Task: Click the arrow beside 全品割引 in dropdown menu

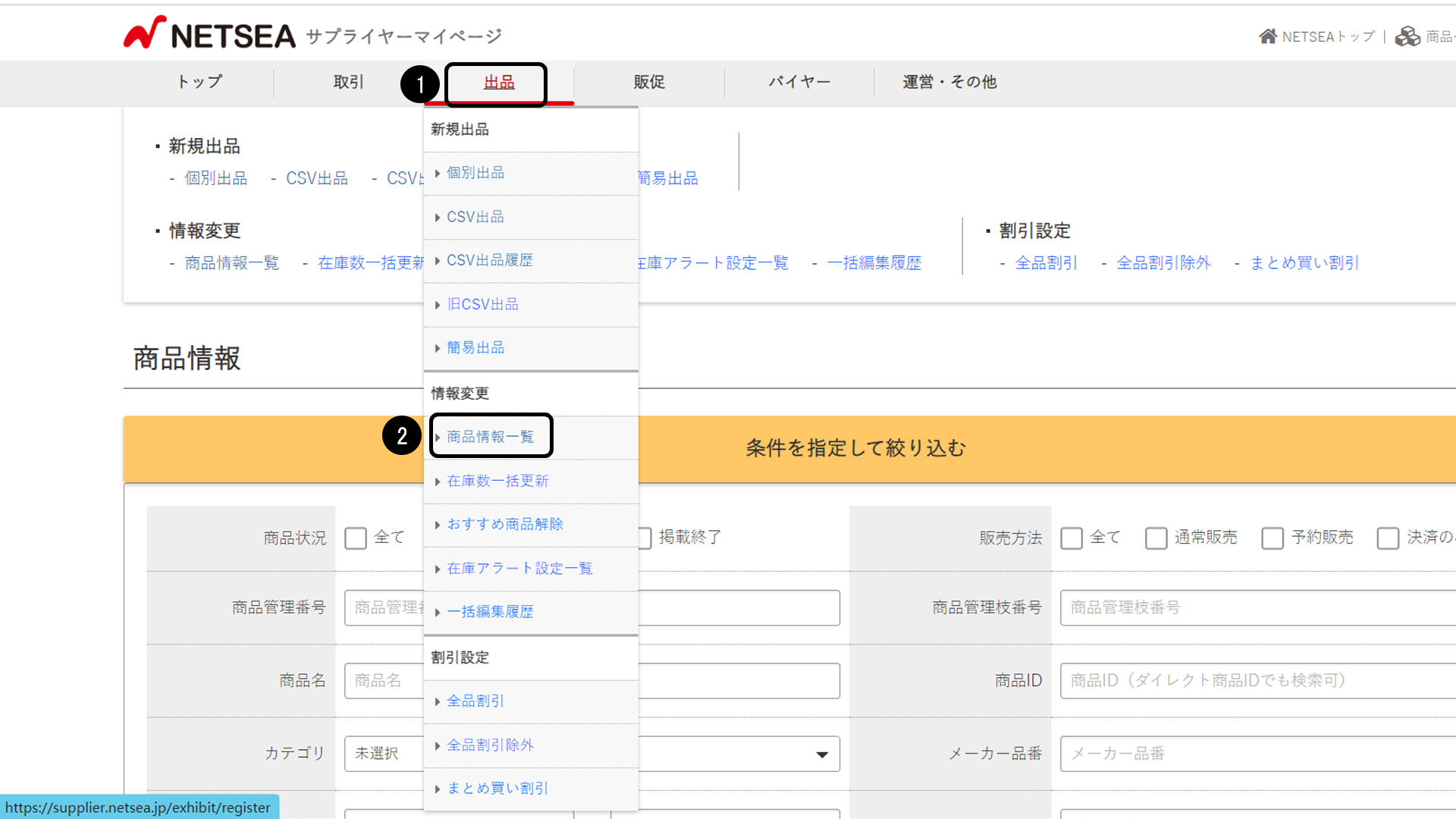Action: [x=438, y=702]
